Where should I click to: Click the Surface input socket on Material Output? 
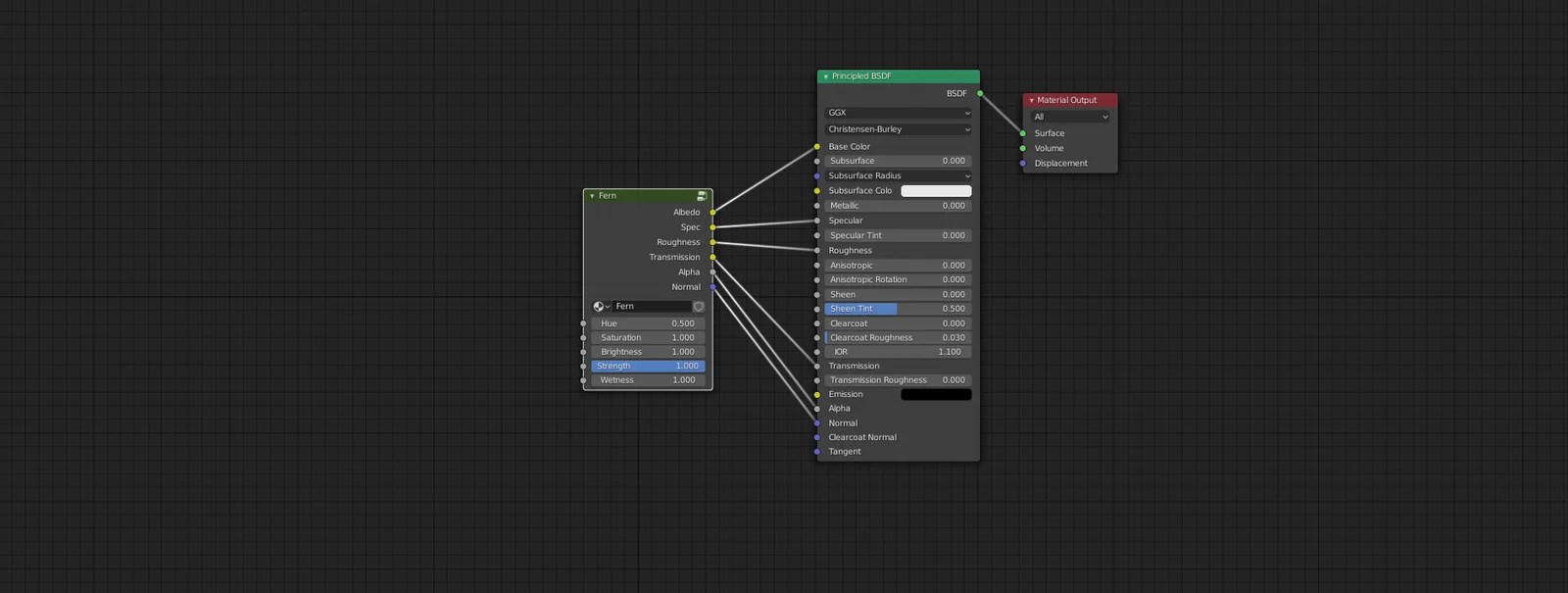pyautogui.click(x=1023, y=133)
